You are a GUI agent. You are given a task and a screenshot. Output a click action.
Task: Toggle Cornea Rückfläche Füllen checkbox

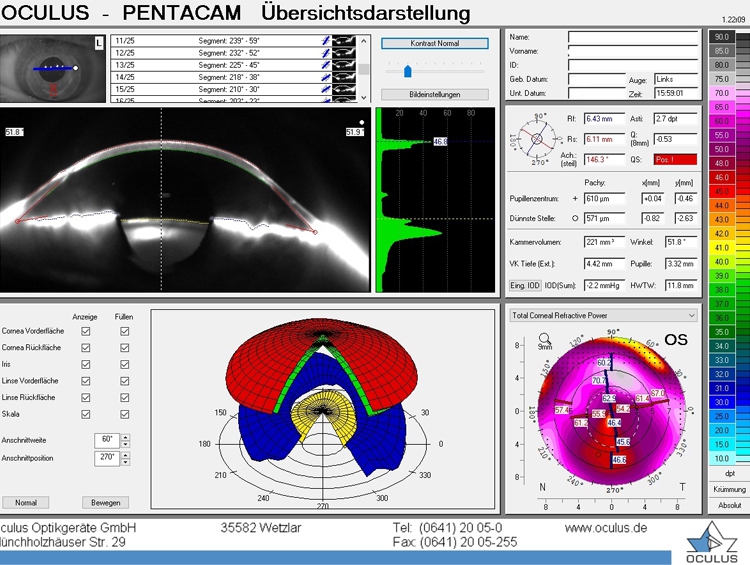pos(125,348)
